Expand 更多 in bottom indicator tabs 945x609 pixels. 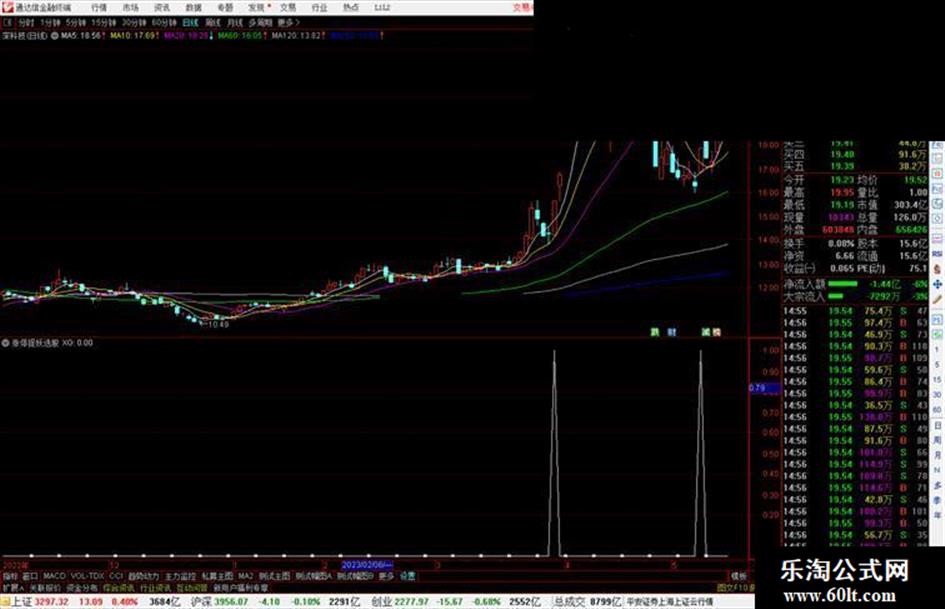[386, 576]
